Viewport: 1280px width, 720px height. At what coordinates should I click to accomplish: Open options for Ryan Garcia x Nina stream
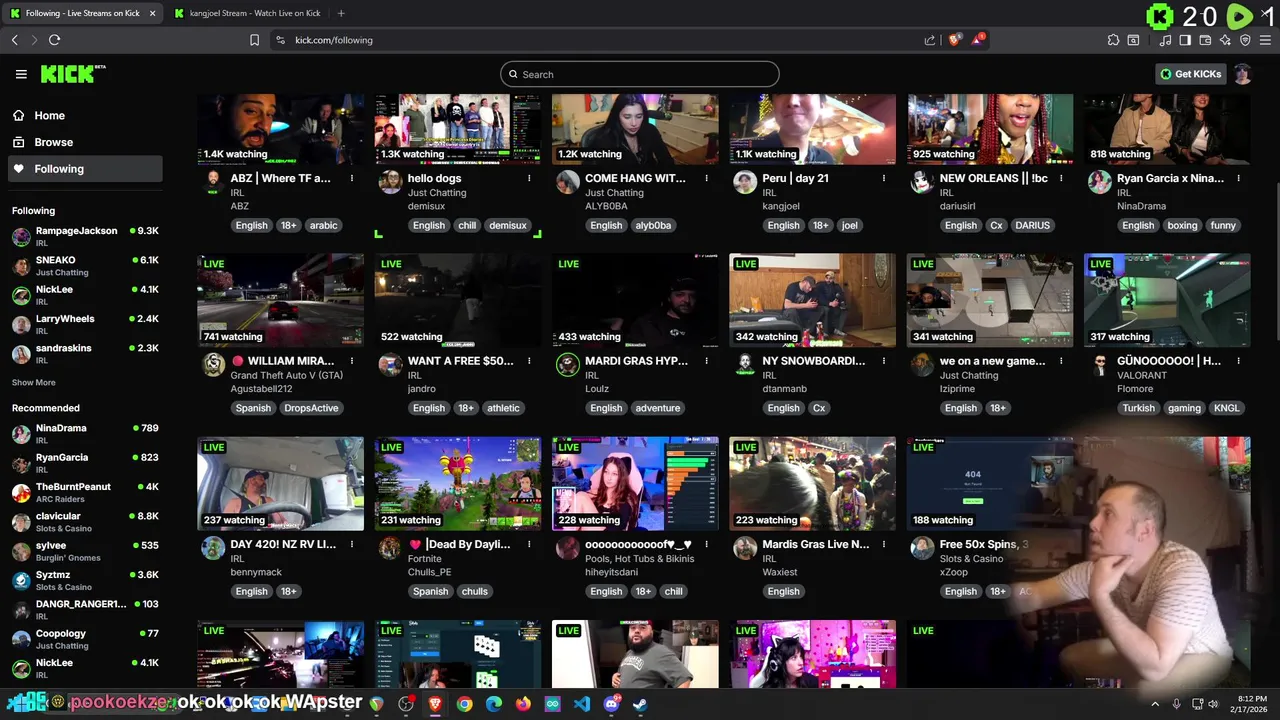[x=1238, y=178]
